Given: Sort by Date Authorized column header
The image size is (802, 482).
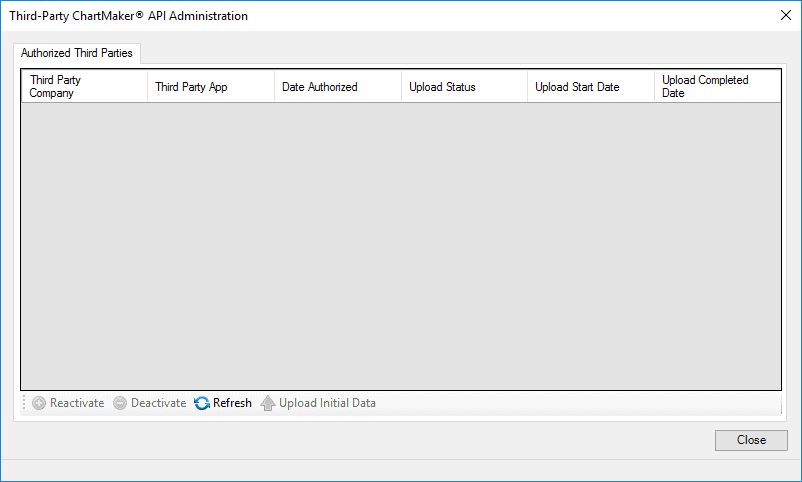Looking at the screenshot, I should 338,86.
